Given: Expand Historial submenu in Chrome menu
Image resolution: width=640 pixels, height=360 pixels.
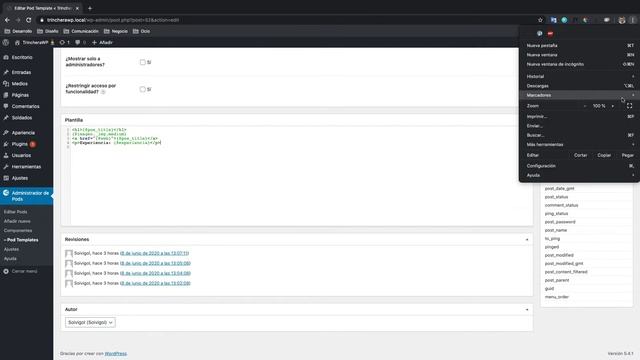Looking at the screenshot, I should [x=579, y=76].
